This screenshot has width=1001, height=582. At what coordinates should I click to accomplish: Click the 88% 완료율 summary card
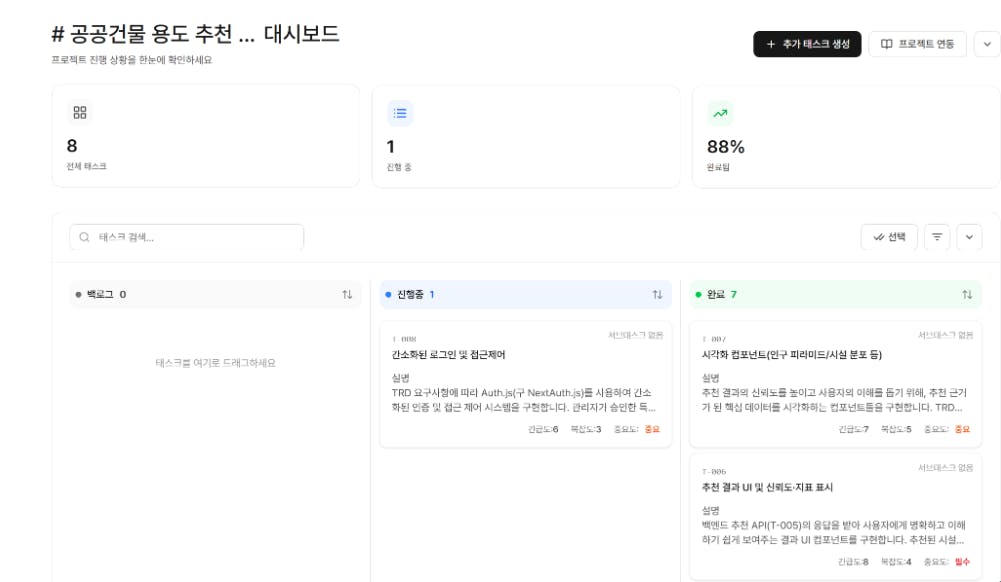click(847, 136)
